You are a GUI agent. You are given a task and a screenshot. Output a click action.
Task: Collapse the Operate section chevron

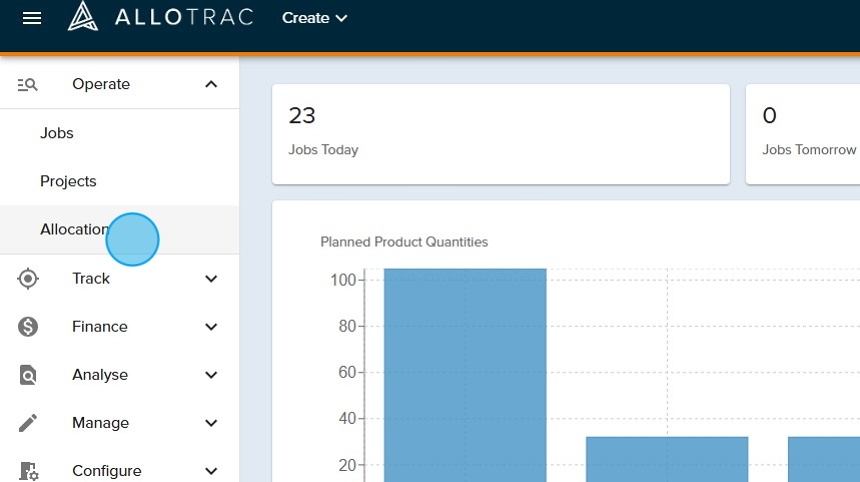click(211, 85)
